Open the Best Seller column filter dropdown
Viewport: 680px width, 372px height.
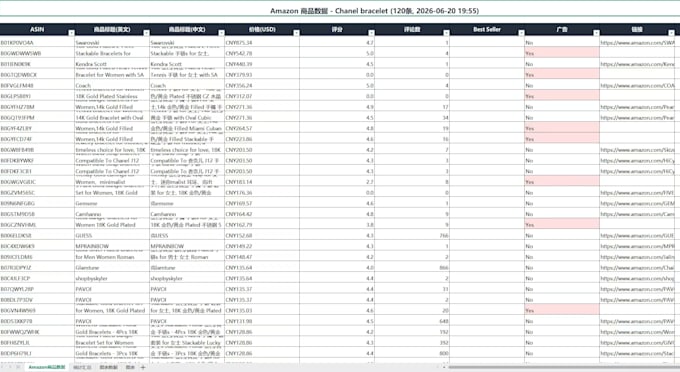coord(521,33)
